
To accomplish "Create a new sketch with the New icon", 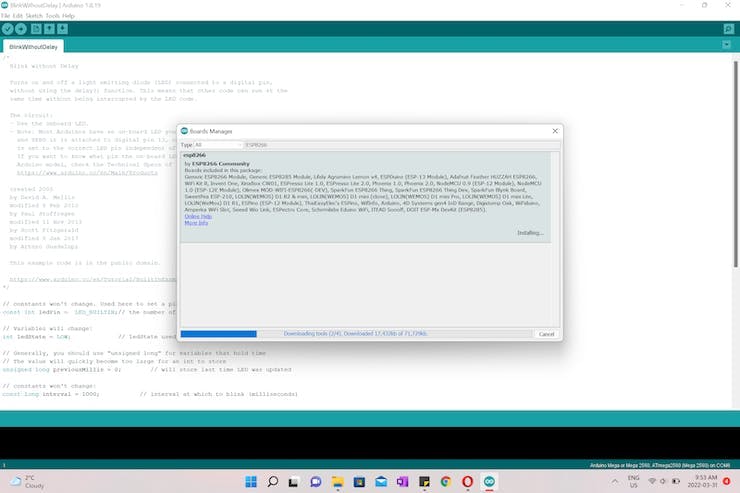I will pyautogui.click(x=36, y=29).
